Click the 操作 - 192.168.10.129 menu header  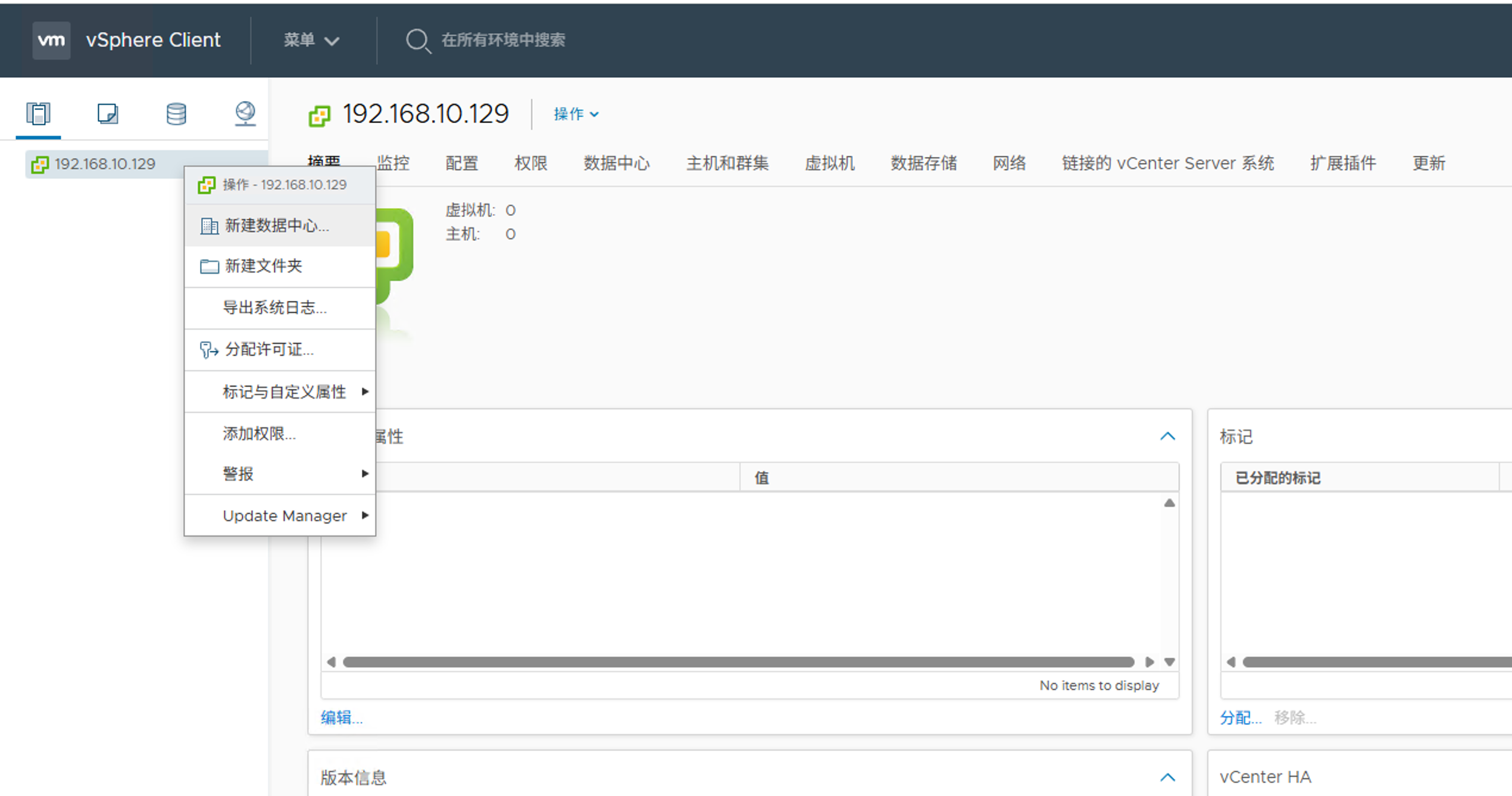click(x=280, y=185)
